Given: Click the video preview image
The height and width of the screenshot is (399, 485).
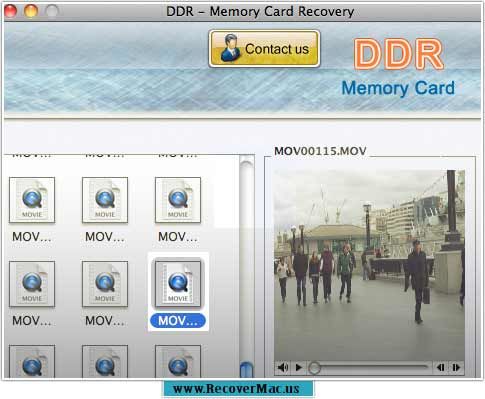Looking at the screenshot, I should click(369, 265).
